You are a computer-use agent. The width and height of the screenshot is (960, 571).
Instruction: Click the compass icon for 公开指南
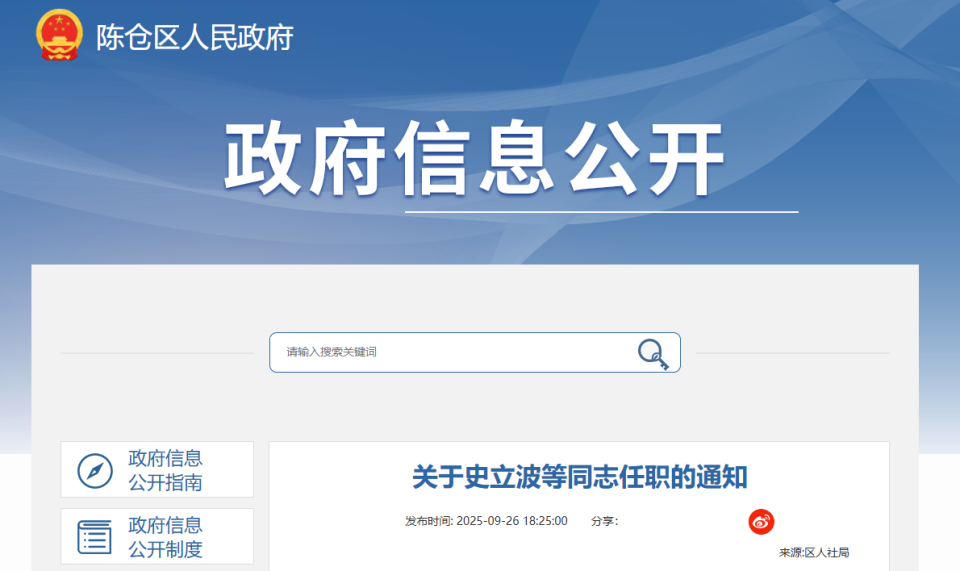click(x=95, y=471)
